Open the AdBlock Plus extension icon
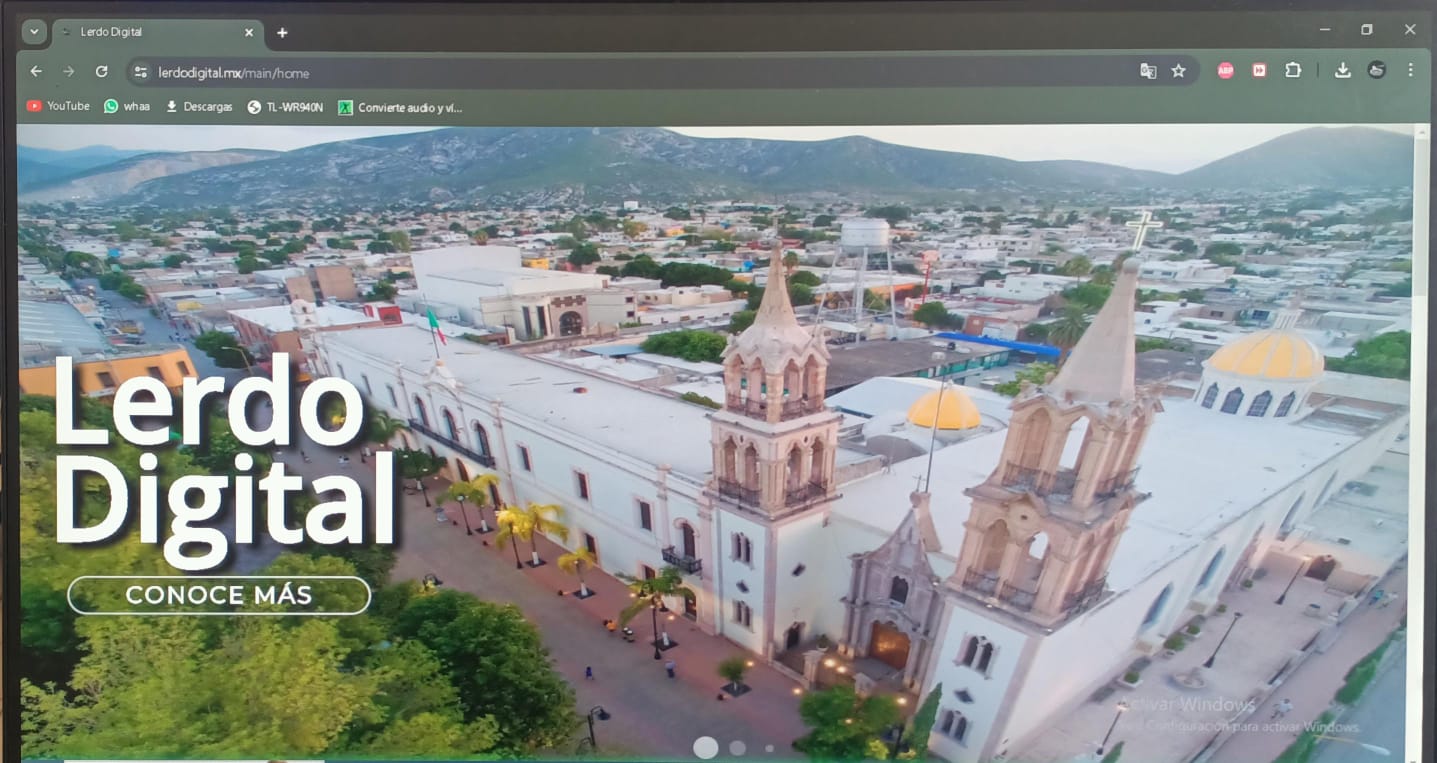Screen dimensions: 1437x763 tap(1225, 71)
